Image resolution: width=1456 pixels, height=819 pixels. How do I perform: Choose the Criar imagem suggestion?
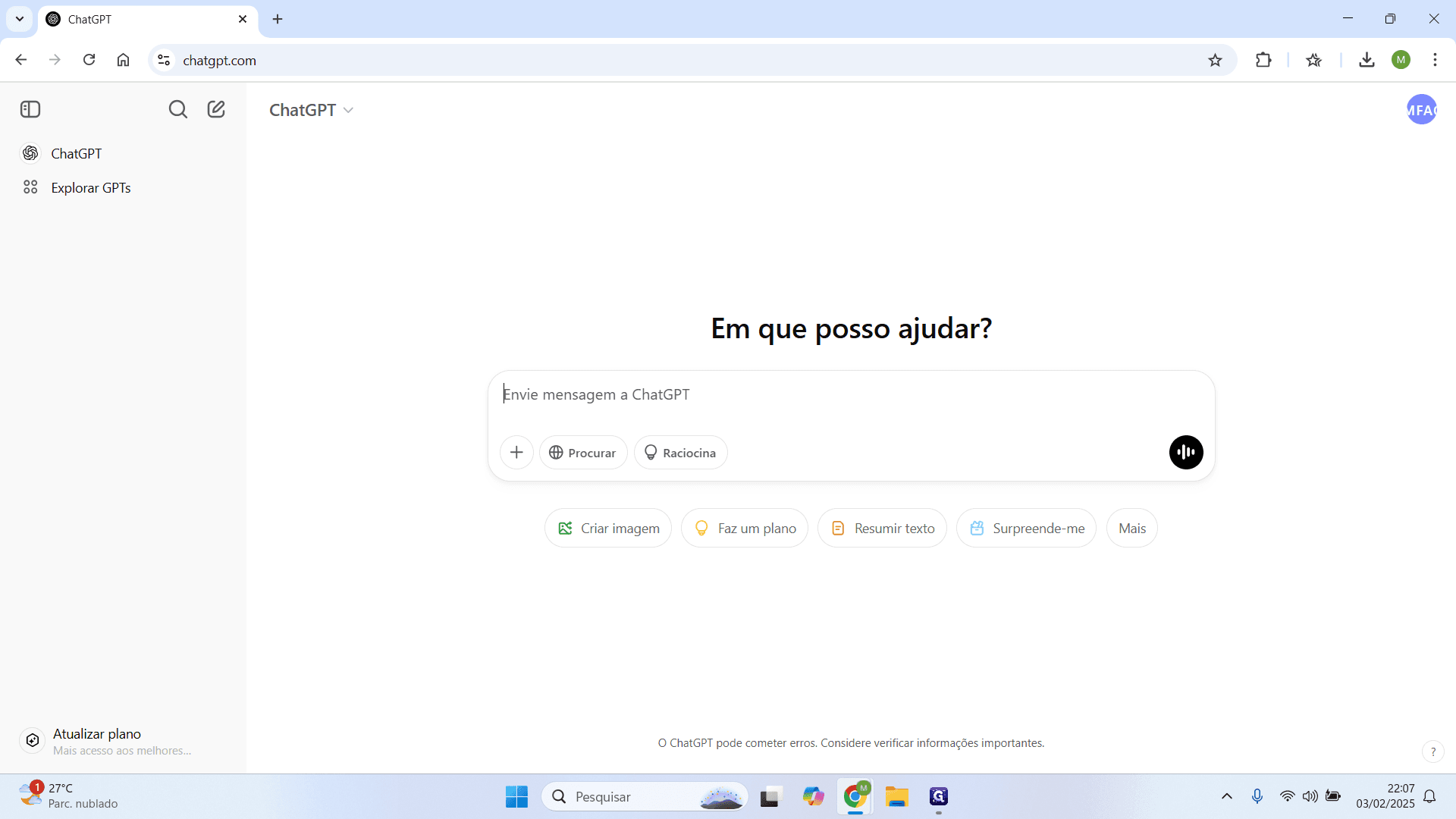coord(608,529)
